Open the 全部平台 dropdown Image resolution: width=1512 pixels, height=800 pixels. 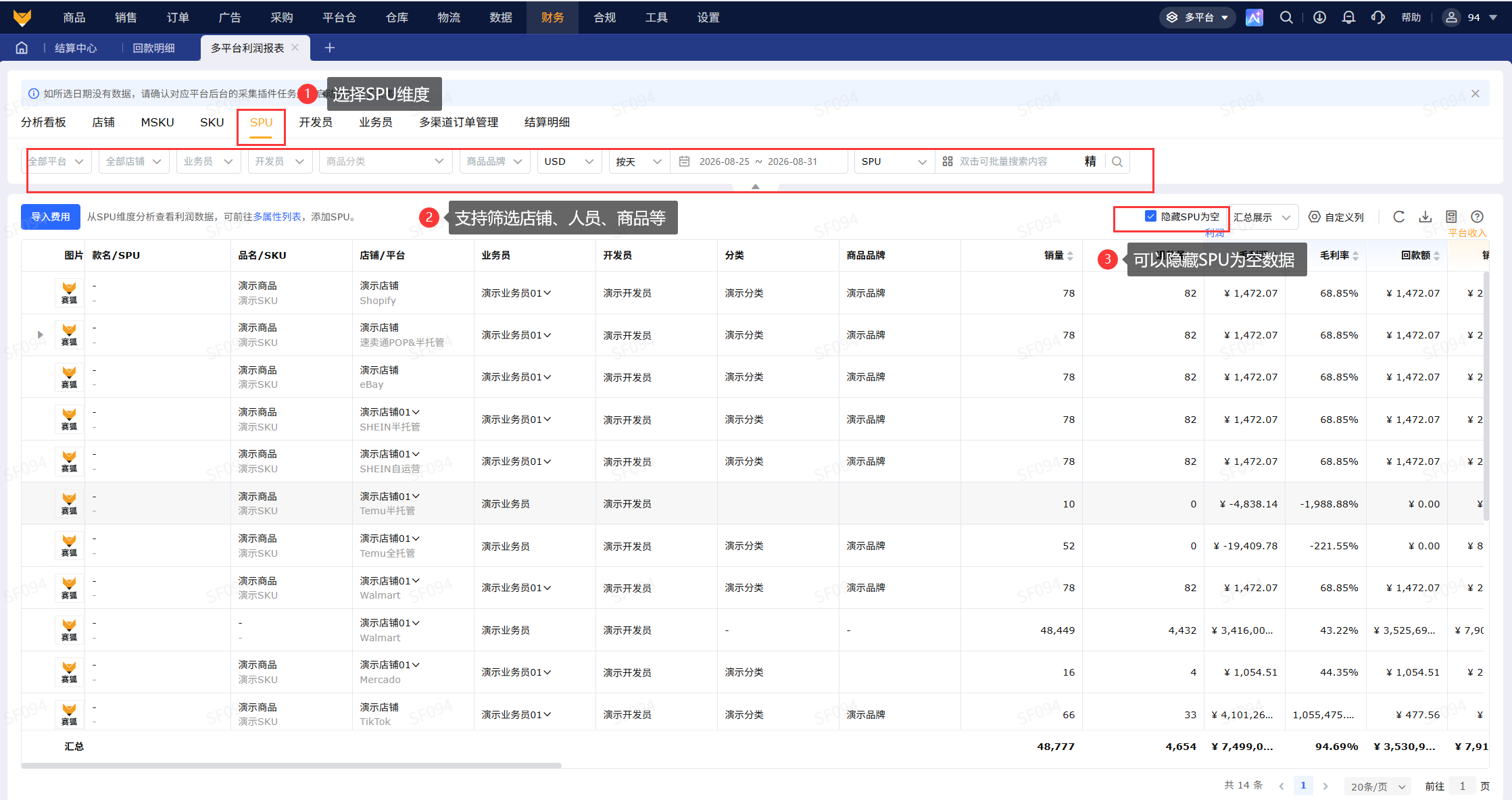[x=57, y=161]
